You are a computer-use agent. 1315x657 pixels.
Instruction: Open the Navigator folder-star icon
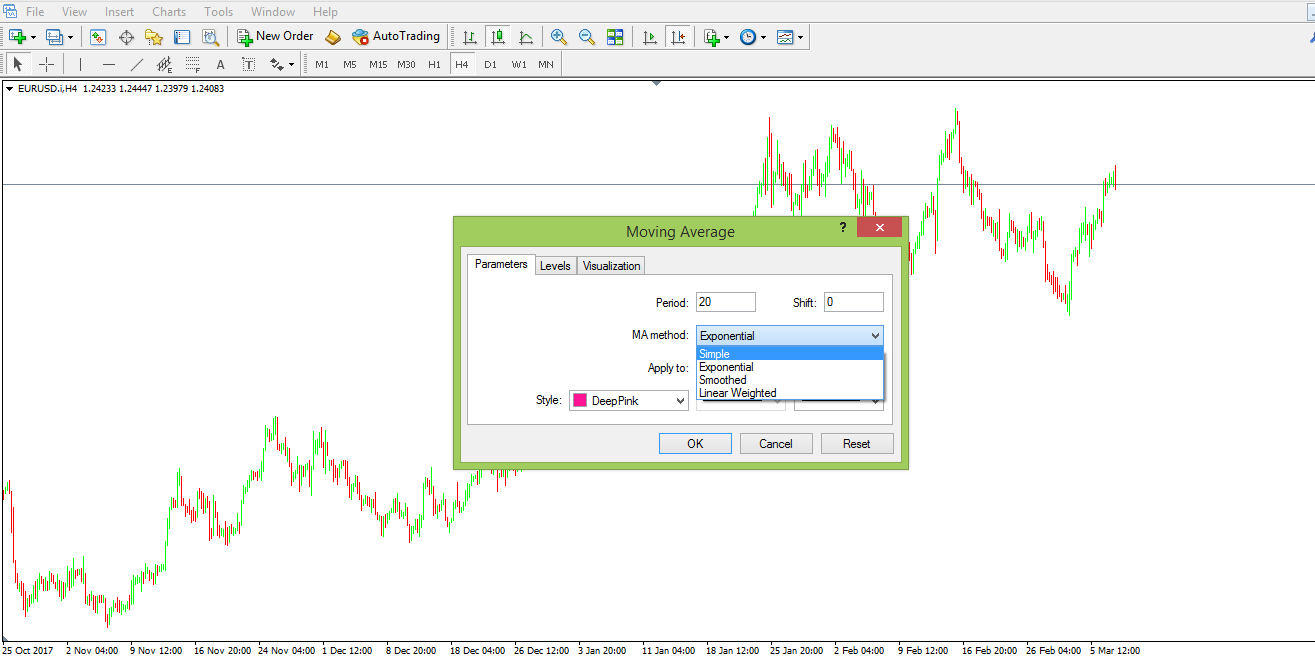tap(153, 37)
